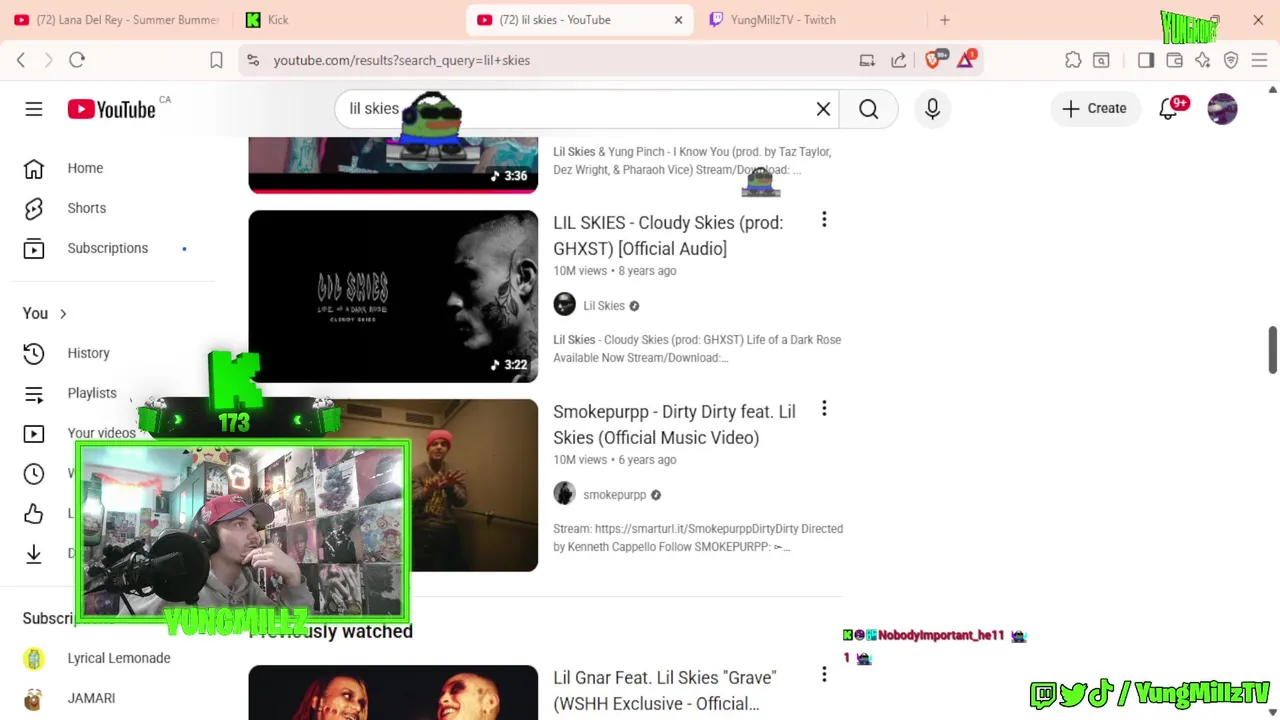
Task: Open the Brave Shields lion icon
Action: click(x=933, y=60)
